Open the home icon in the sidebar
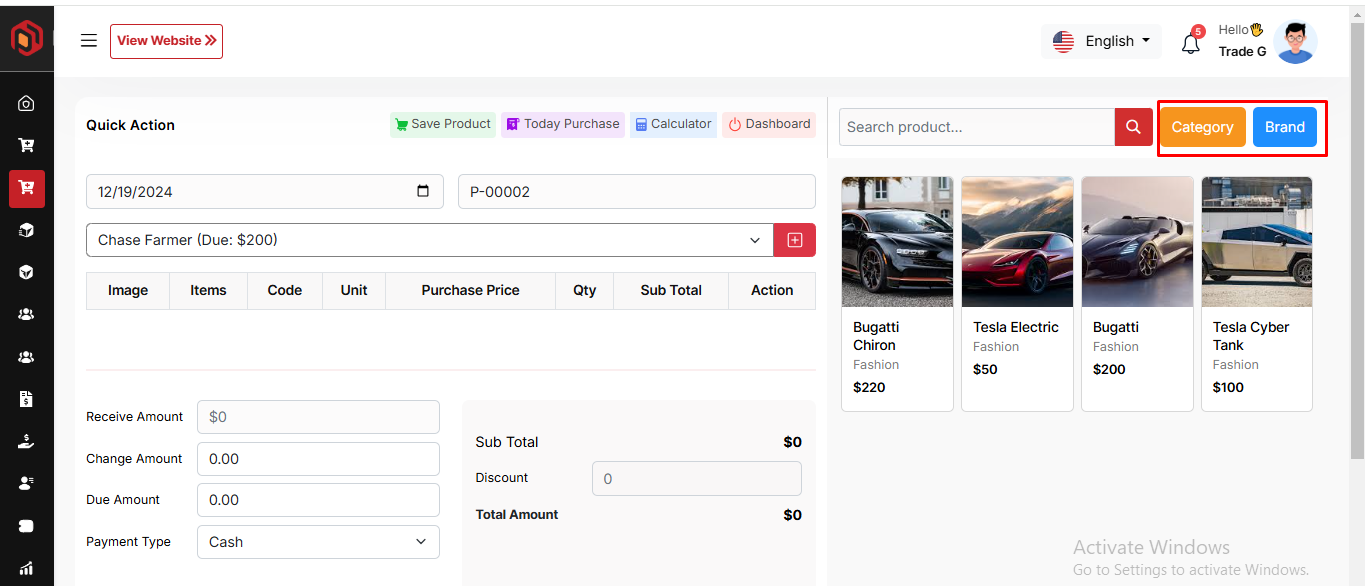 point(27,103)
